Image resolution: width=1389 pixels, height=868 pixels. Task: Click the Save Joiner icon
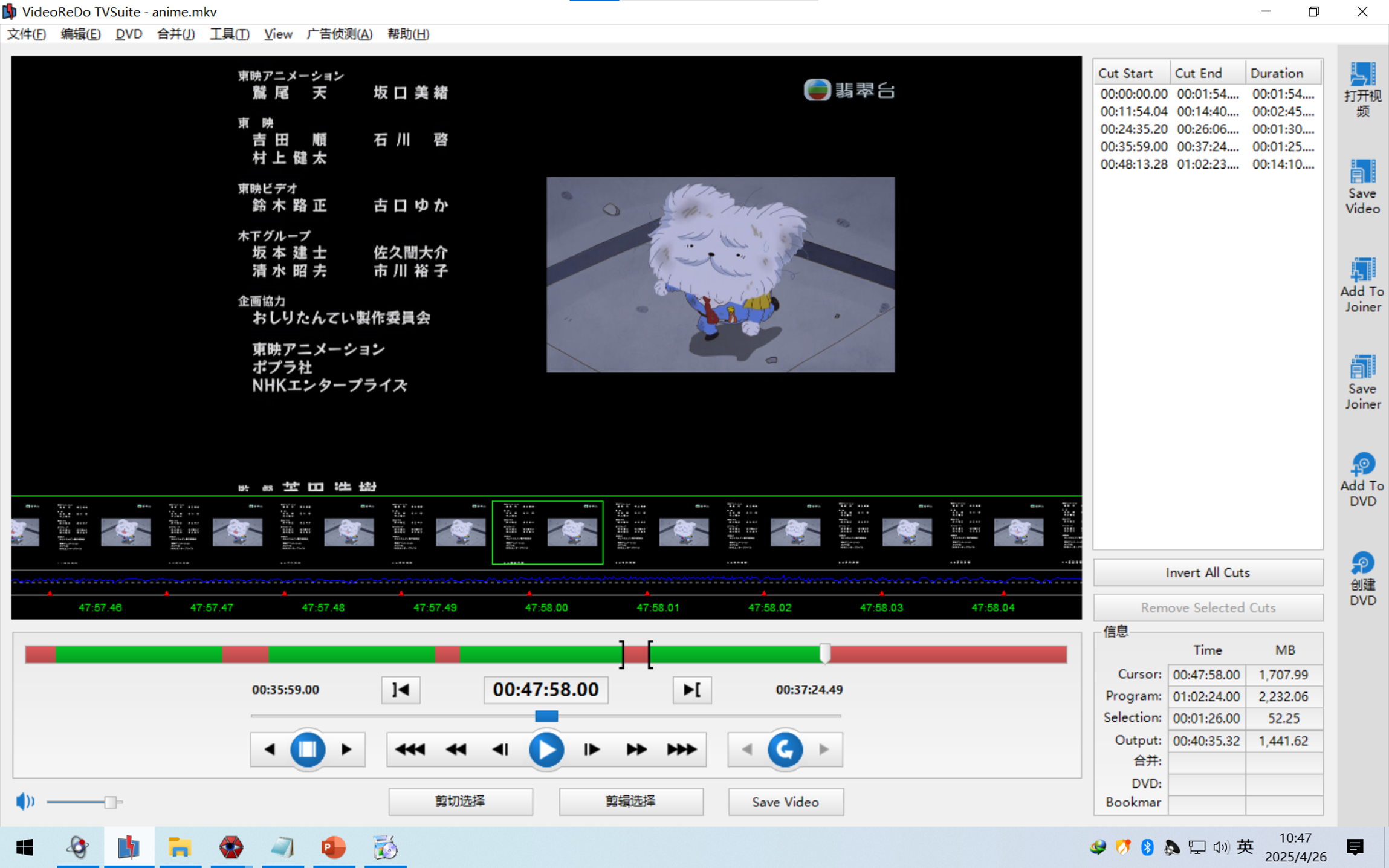coord(1362,382)
